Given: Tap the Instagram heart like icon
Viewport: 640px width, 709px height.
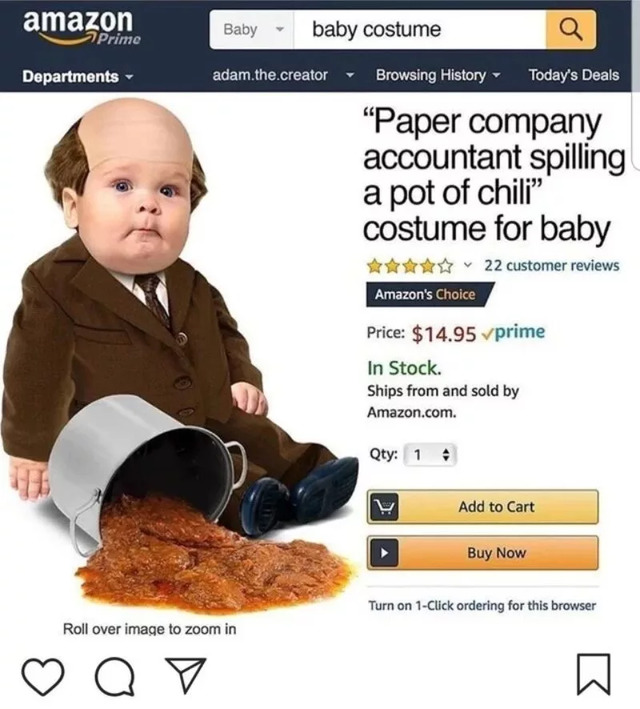Looking at the screenshot, I should [43, 676].
